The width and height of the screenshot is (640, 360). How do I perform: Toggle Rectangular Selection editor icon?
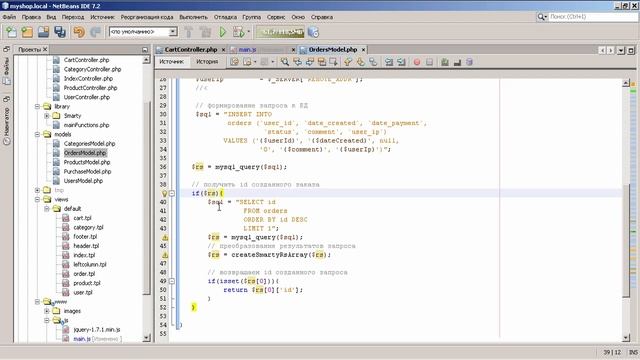[x=333, y=62]
